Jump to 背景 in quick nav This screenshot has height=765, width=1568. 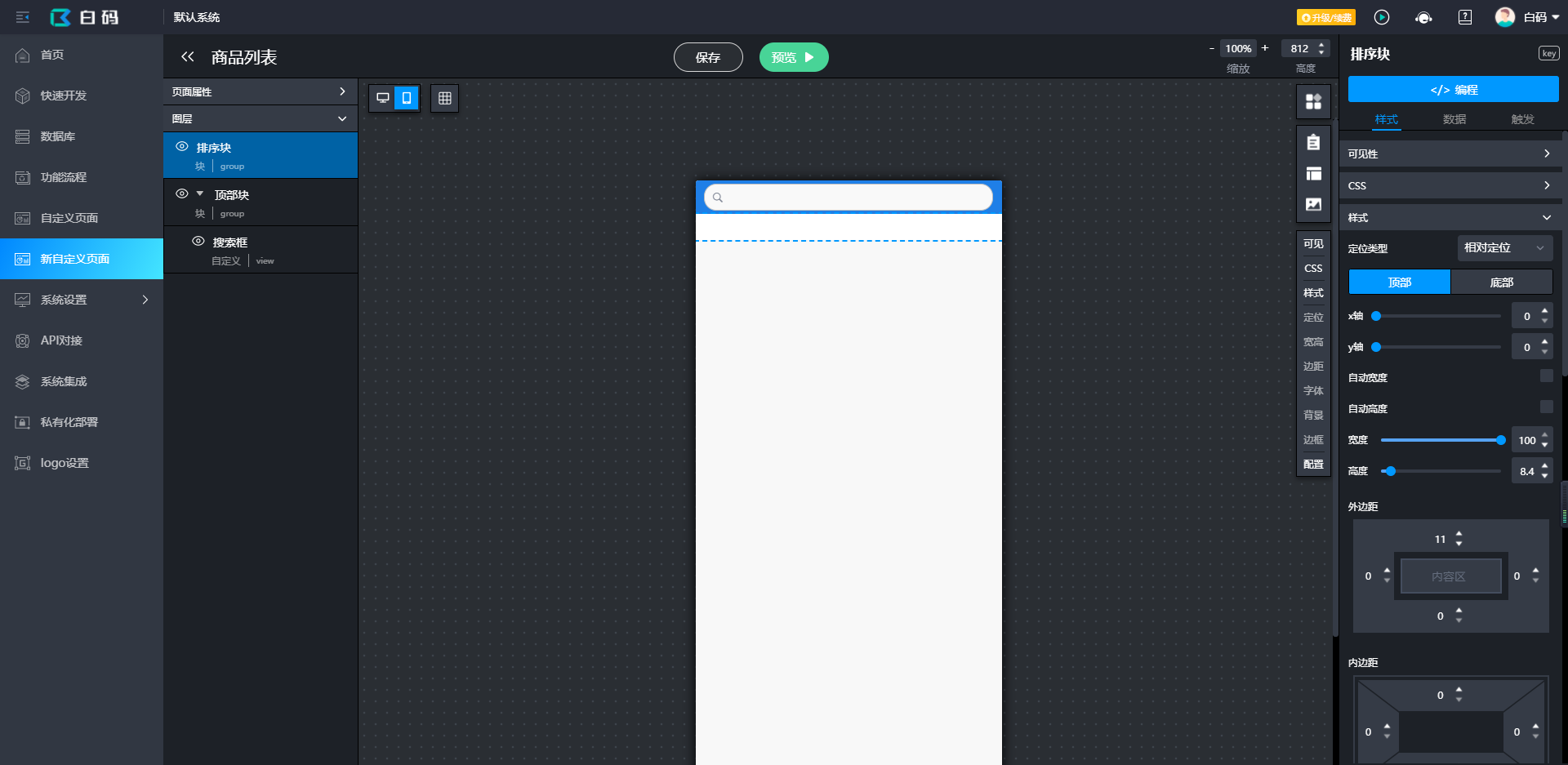tap(1313, 415)
